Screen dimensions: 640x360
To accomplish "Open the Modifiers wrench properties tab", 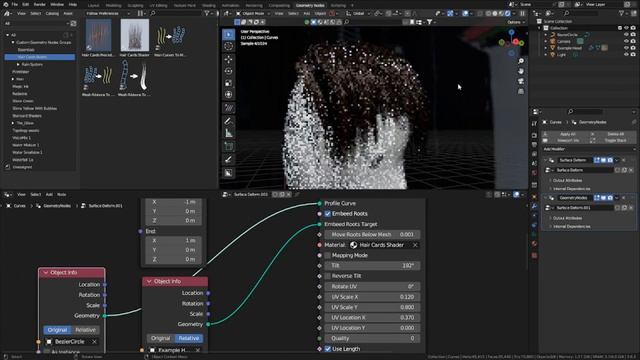I will [534, 206].
